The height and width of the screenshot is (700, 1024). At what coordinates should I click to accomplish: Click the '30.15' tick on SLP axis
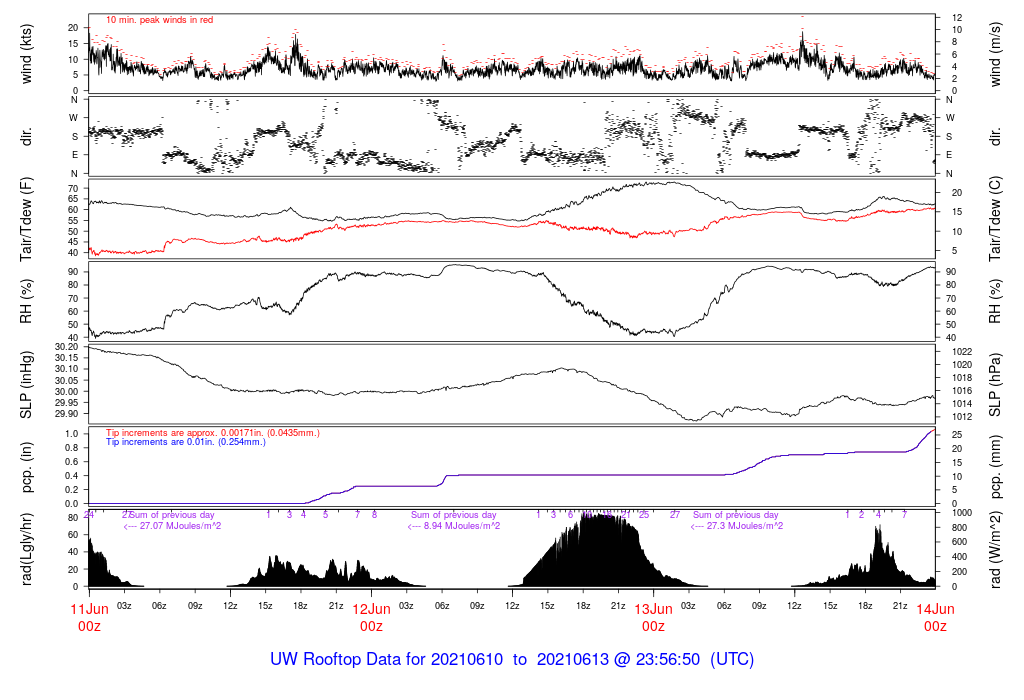click(67, 358)
